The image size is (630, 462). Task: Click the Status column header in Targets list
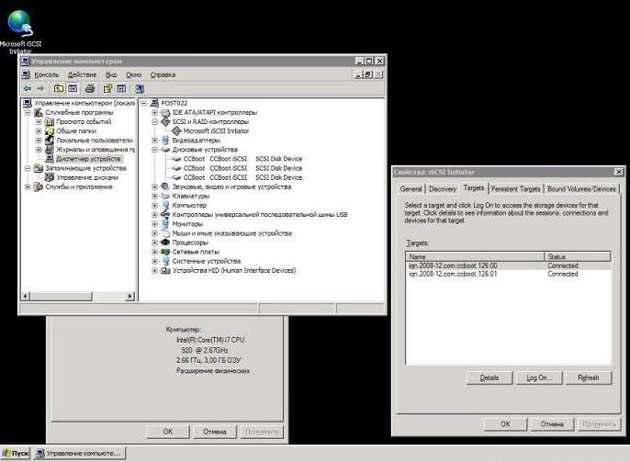(578, 256)
